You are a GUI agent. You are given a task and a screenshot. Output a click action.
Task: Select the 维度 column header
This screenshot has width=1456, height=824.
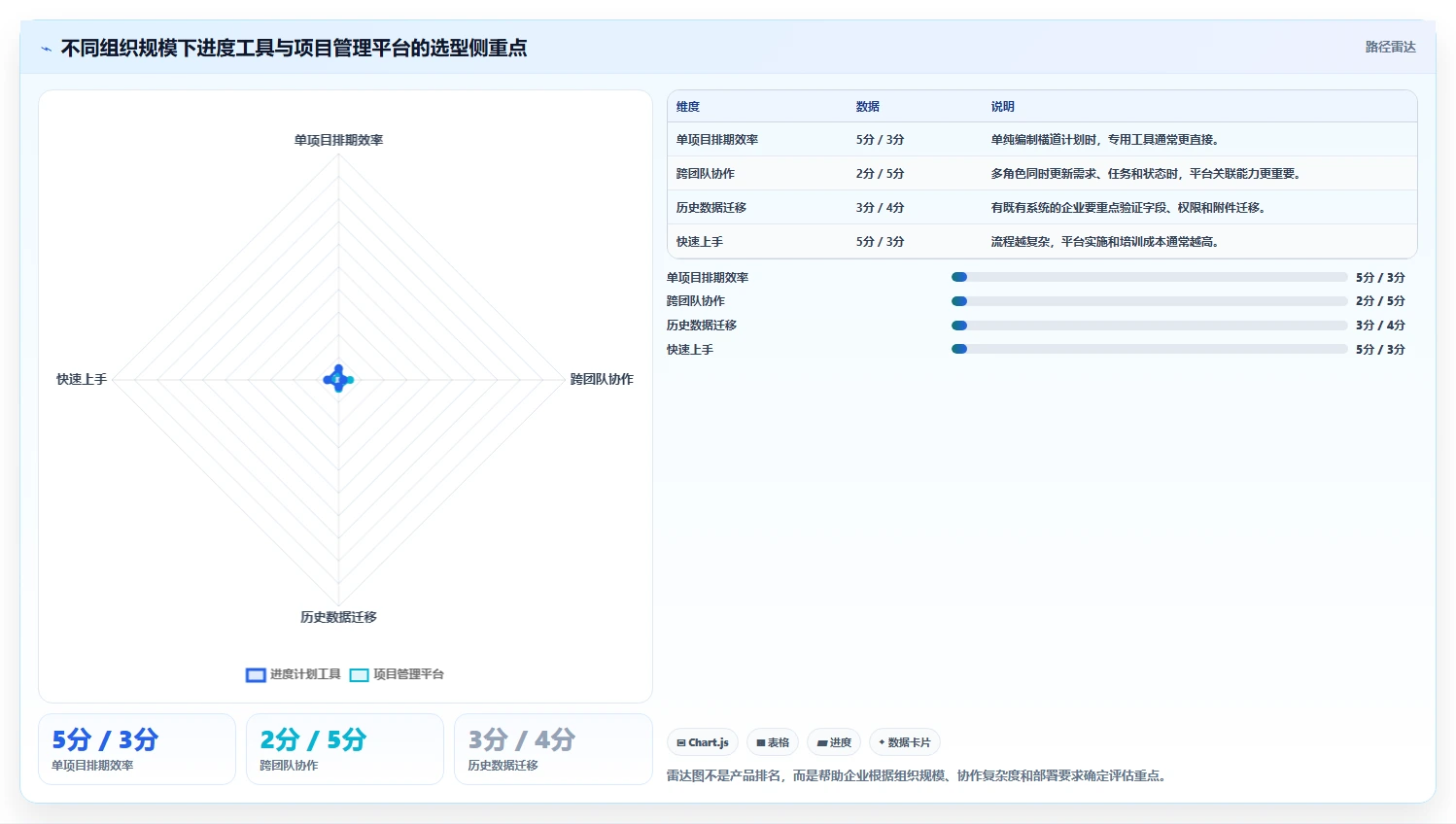click(x=688, y=107)
